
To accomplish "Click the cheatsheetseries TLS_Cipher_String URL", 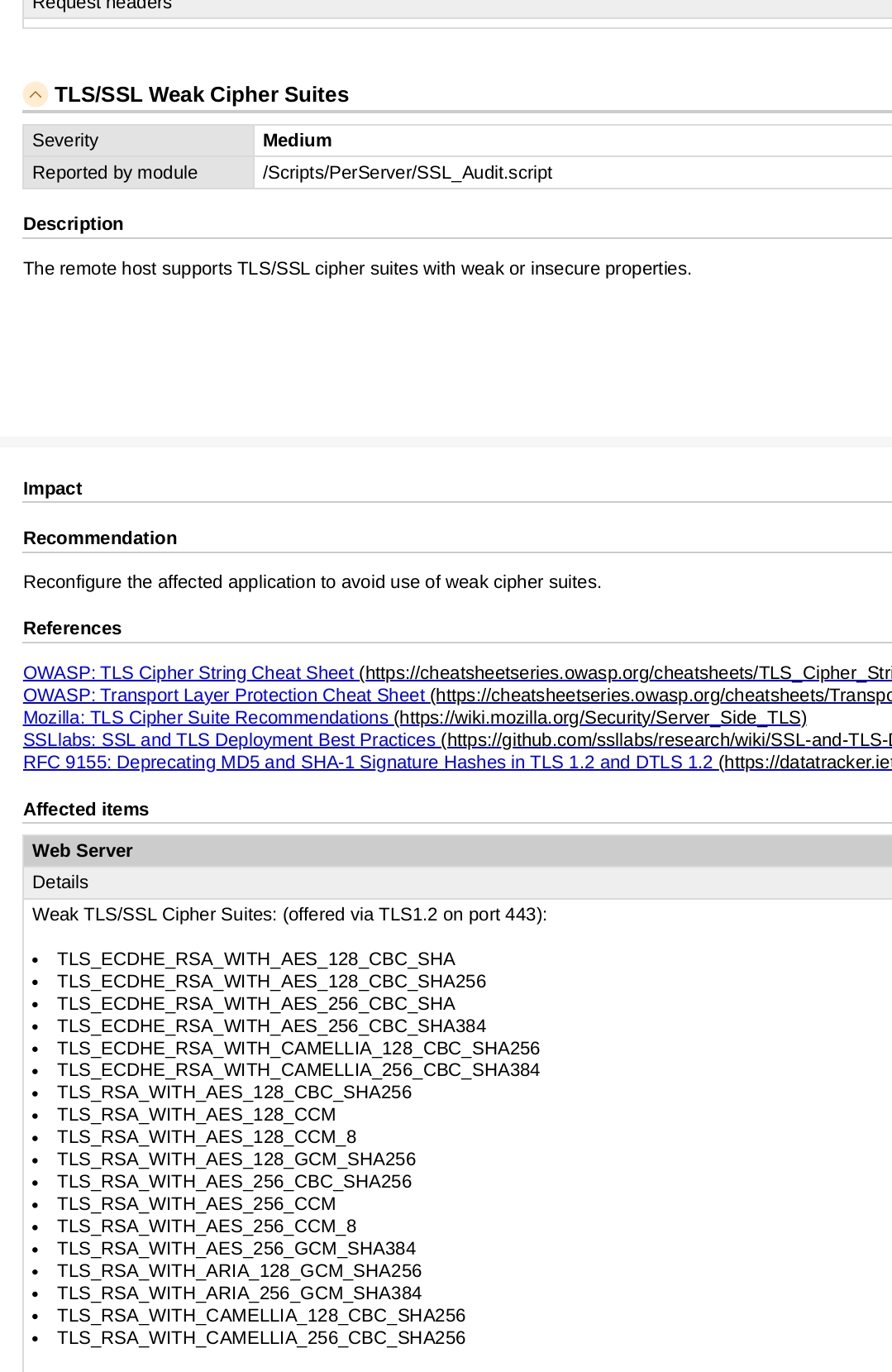I will pos(628,673).
